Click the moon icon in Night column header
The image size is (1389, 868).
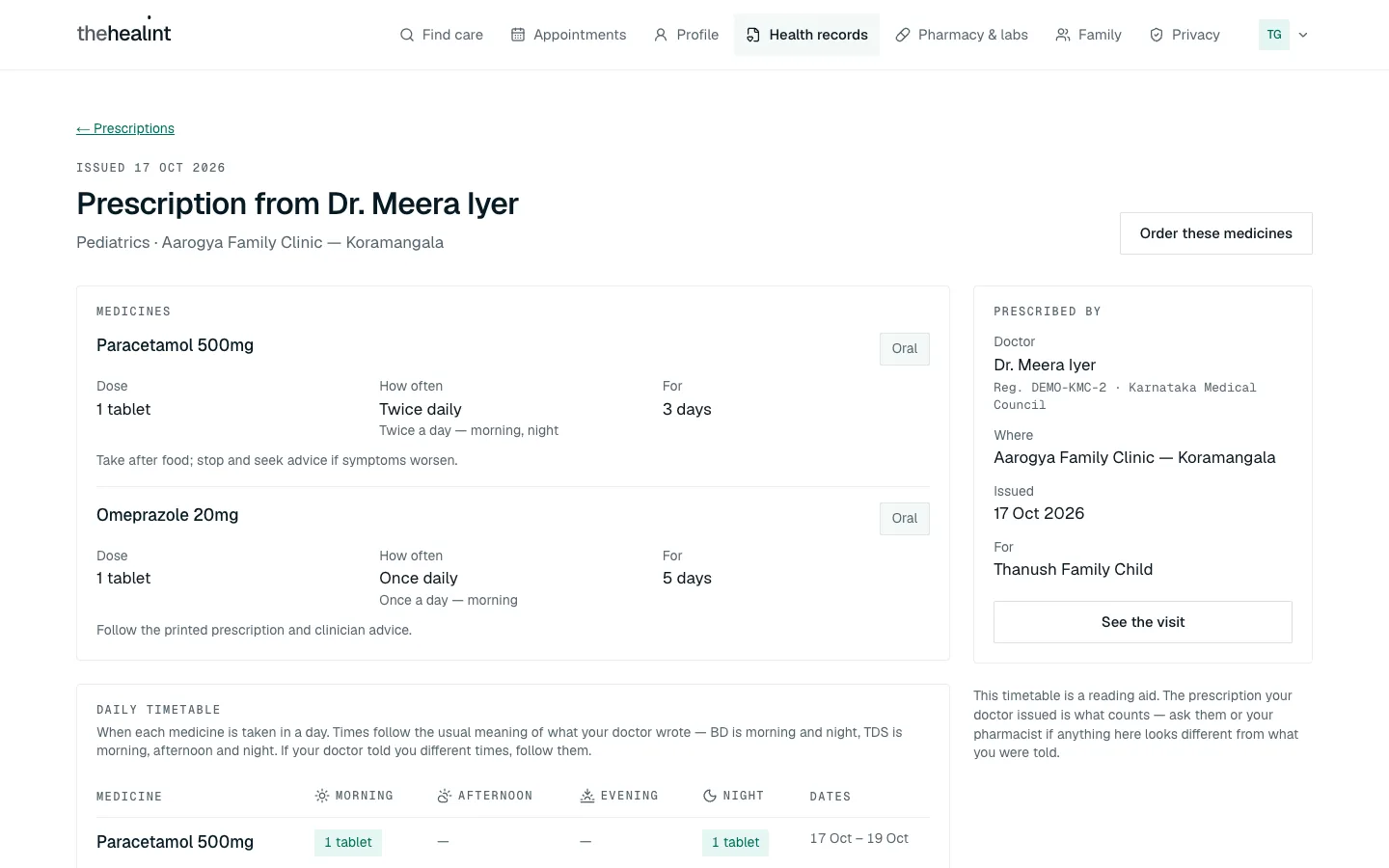tap(710, 796)
